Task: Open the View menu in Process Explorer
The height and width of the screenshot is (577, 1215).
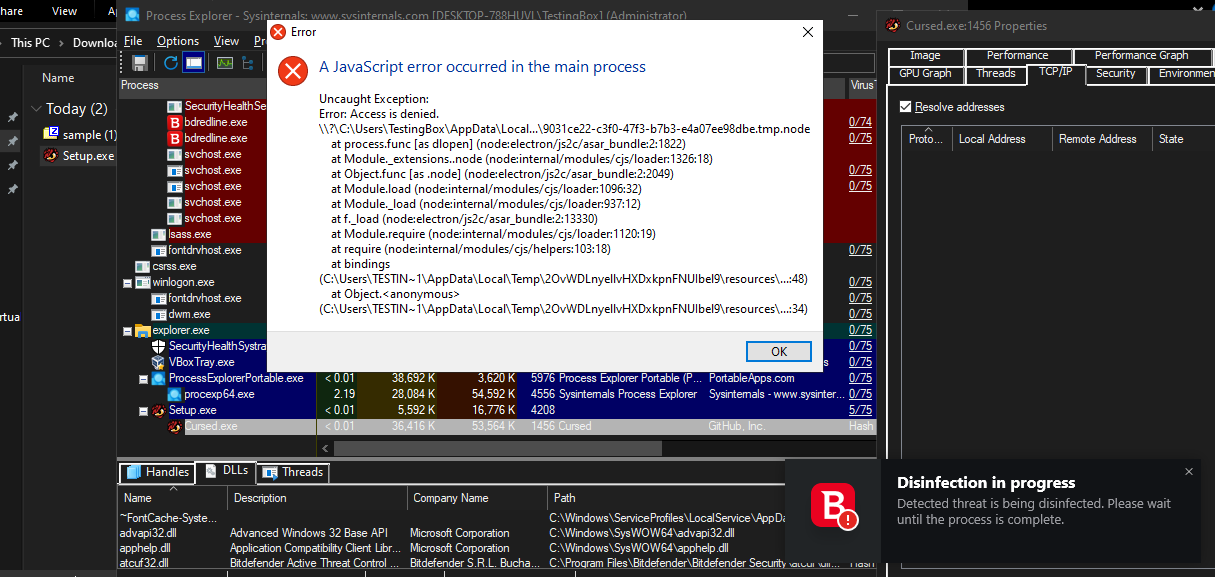Action: 226,41
